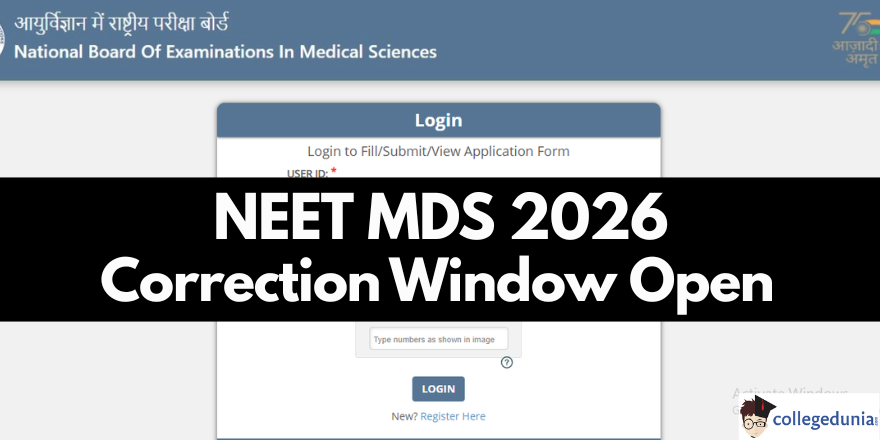
Task: Click the LOGIN button
Action: [438, 389]
